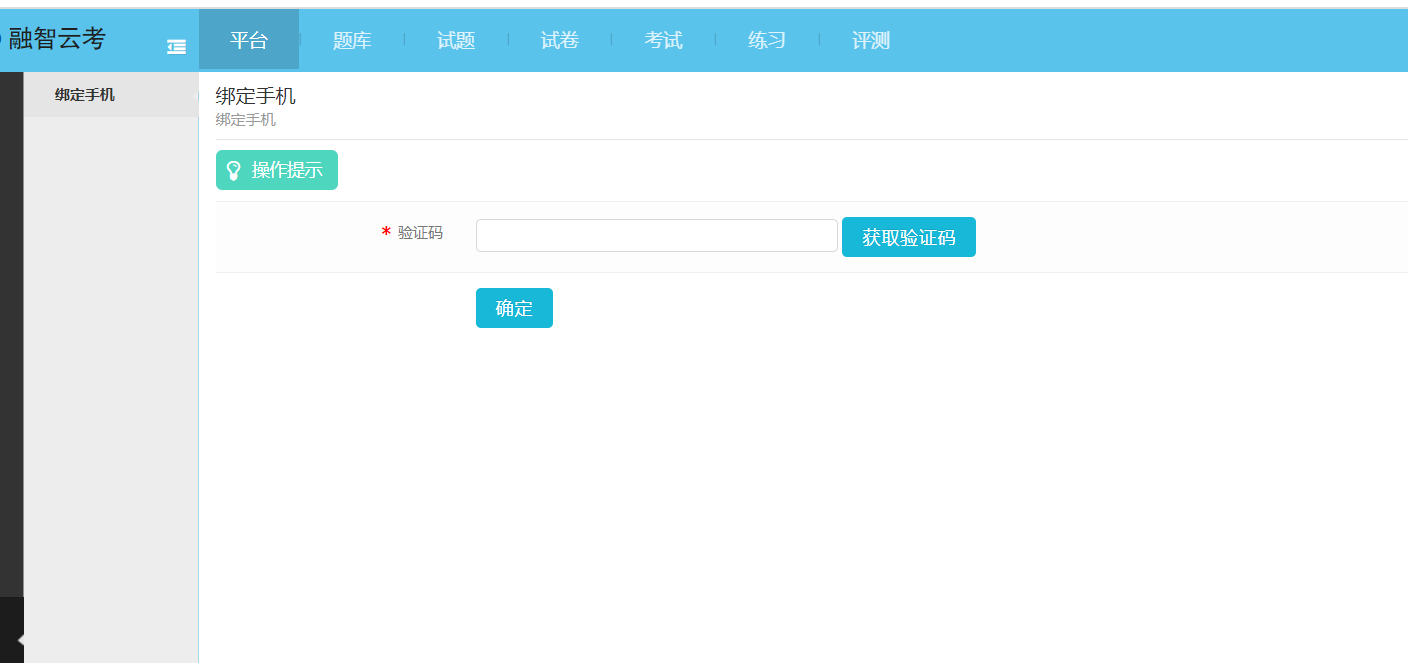Expand the 操作提示 tips button

[x=277, y=170]
